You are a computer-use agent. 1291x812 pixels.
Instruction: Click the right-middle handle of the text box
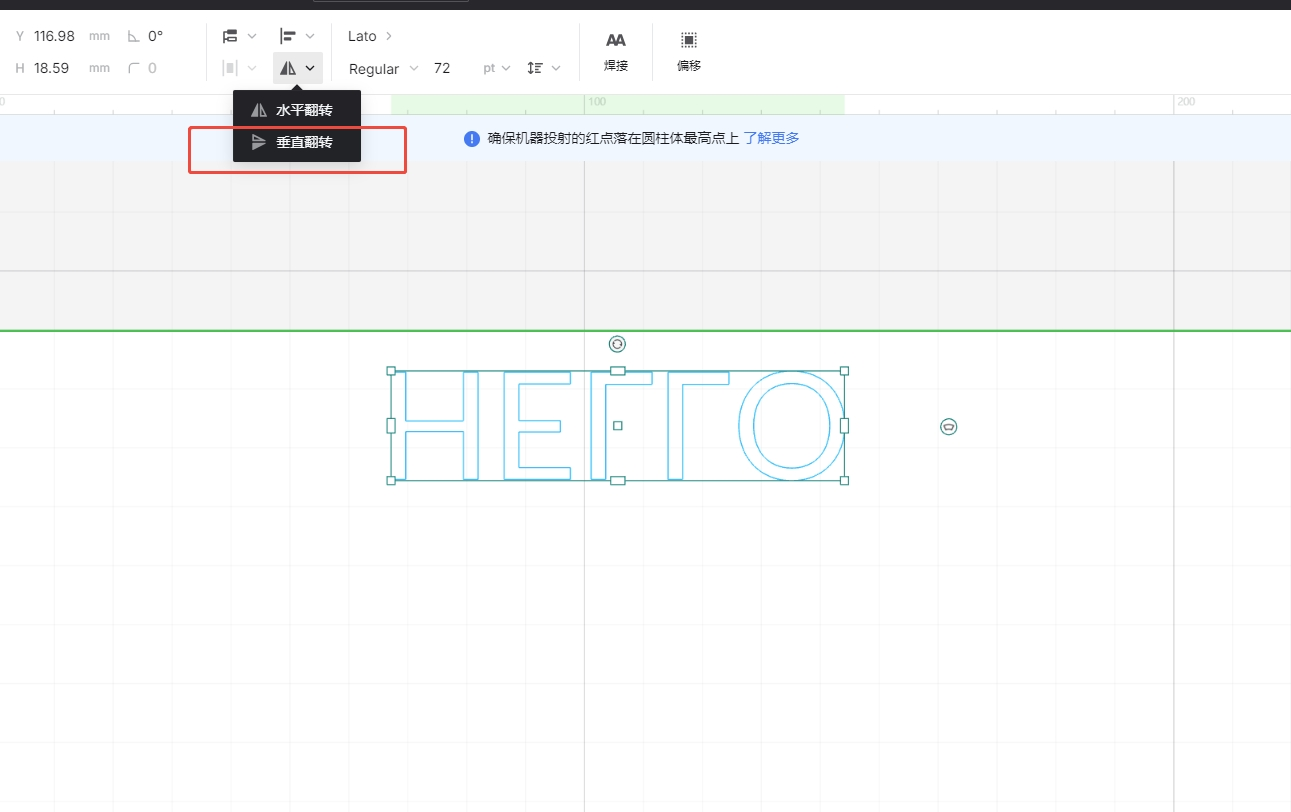point(844,426)
